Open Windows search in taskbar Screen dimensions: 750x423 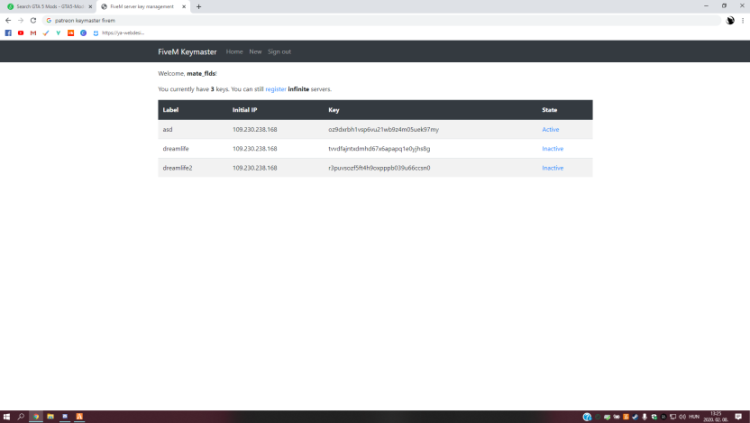tap(21, 417)
